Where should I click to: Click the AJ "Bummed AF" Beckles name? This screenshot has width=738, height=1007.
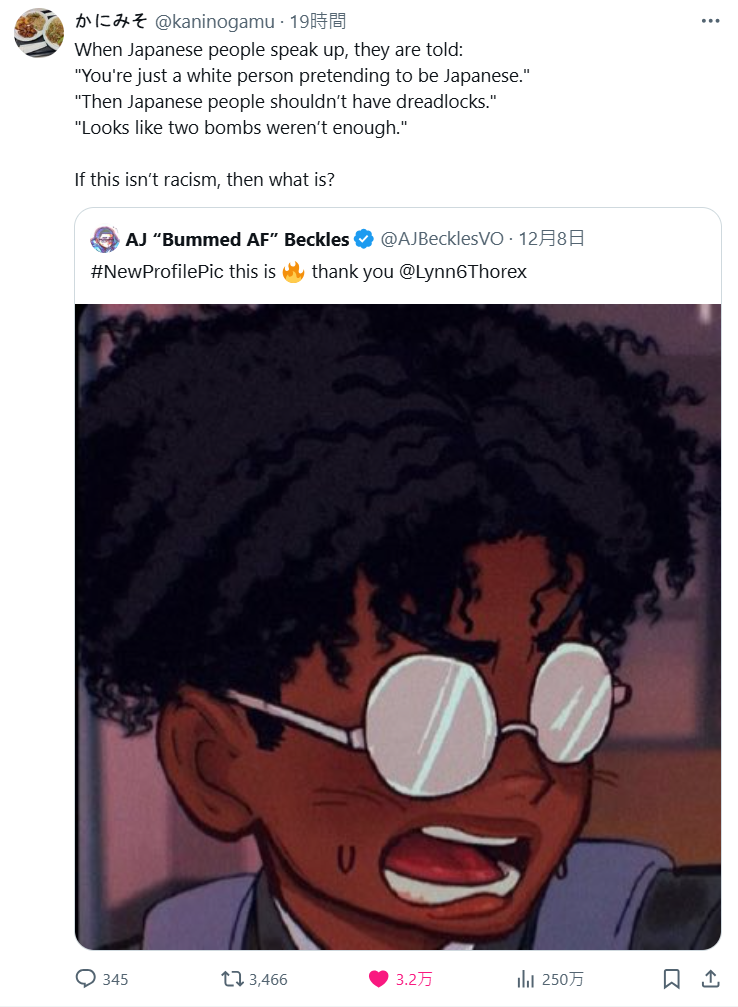237,239
